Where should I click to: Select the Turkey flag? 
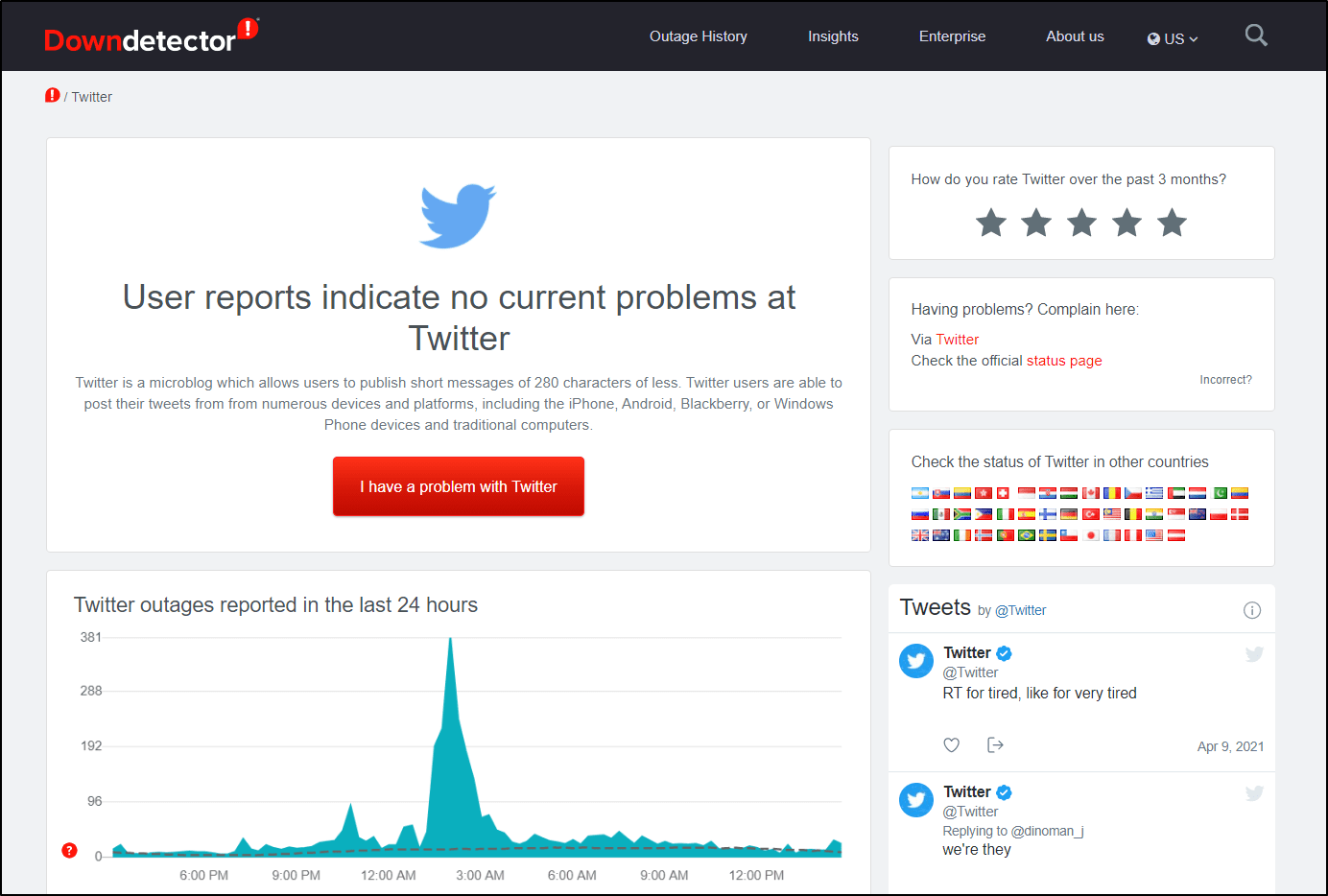click(1091, 514)
